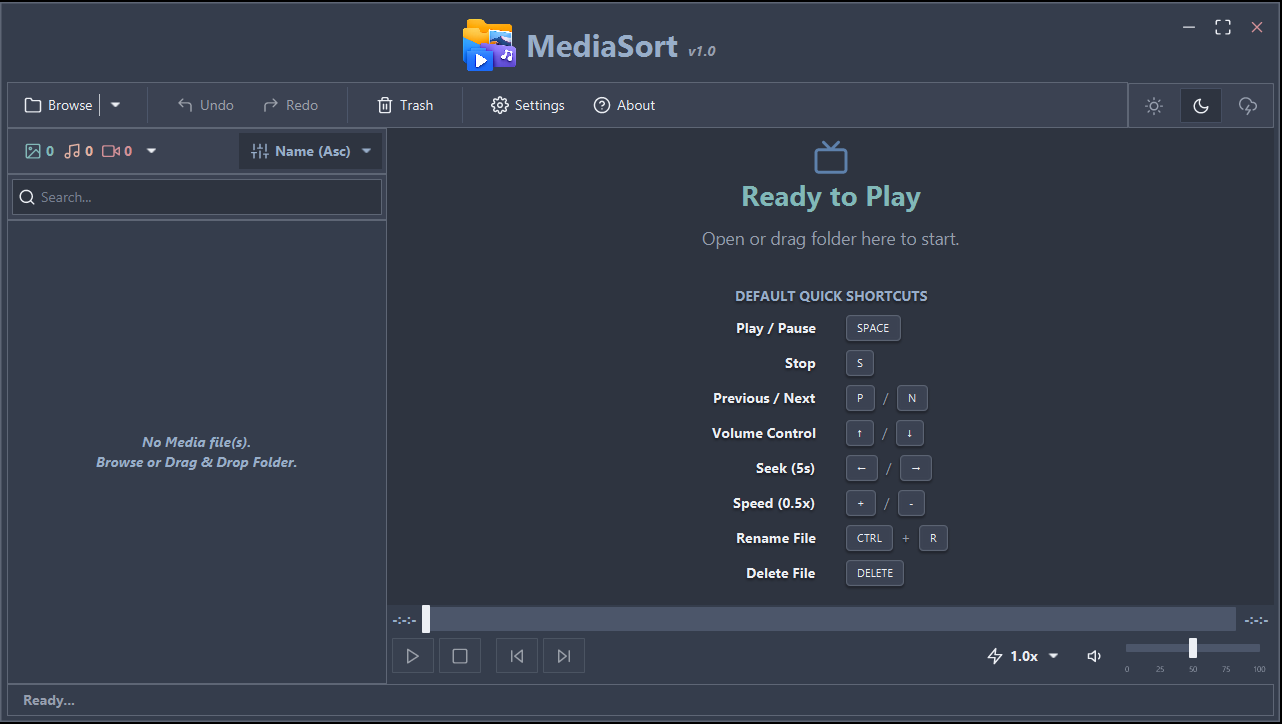Enable dark theme mode

point(1200,105)
